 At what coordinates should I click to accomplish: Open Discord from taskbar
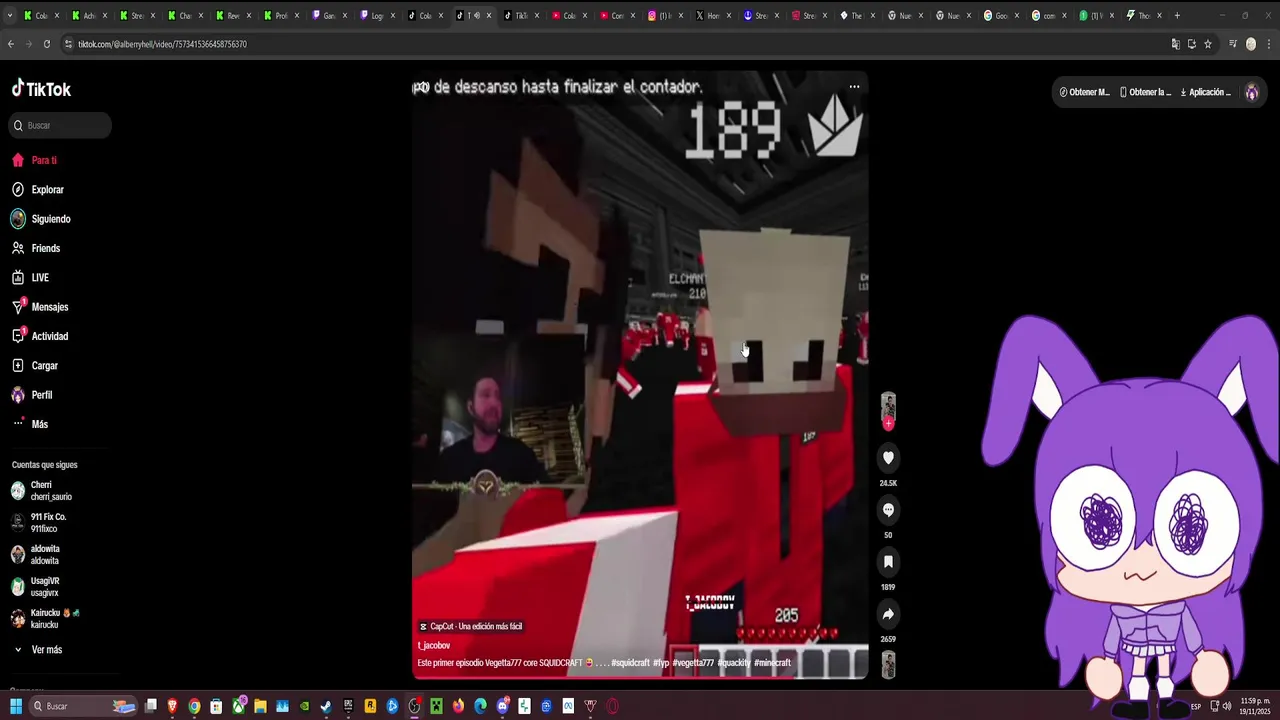pyautogui.click(x=502, y=706)
